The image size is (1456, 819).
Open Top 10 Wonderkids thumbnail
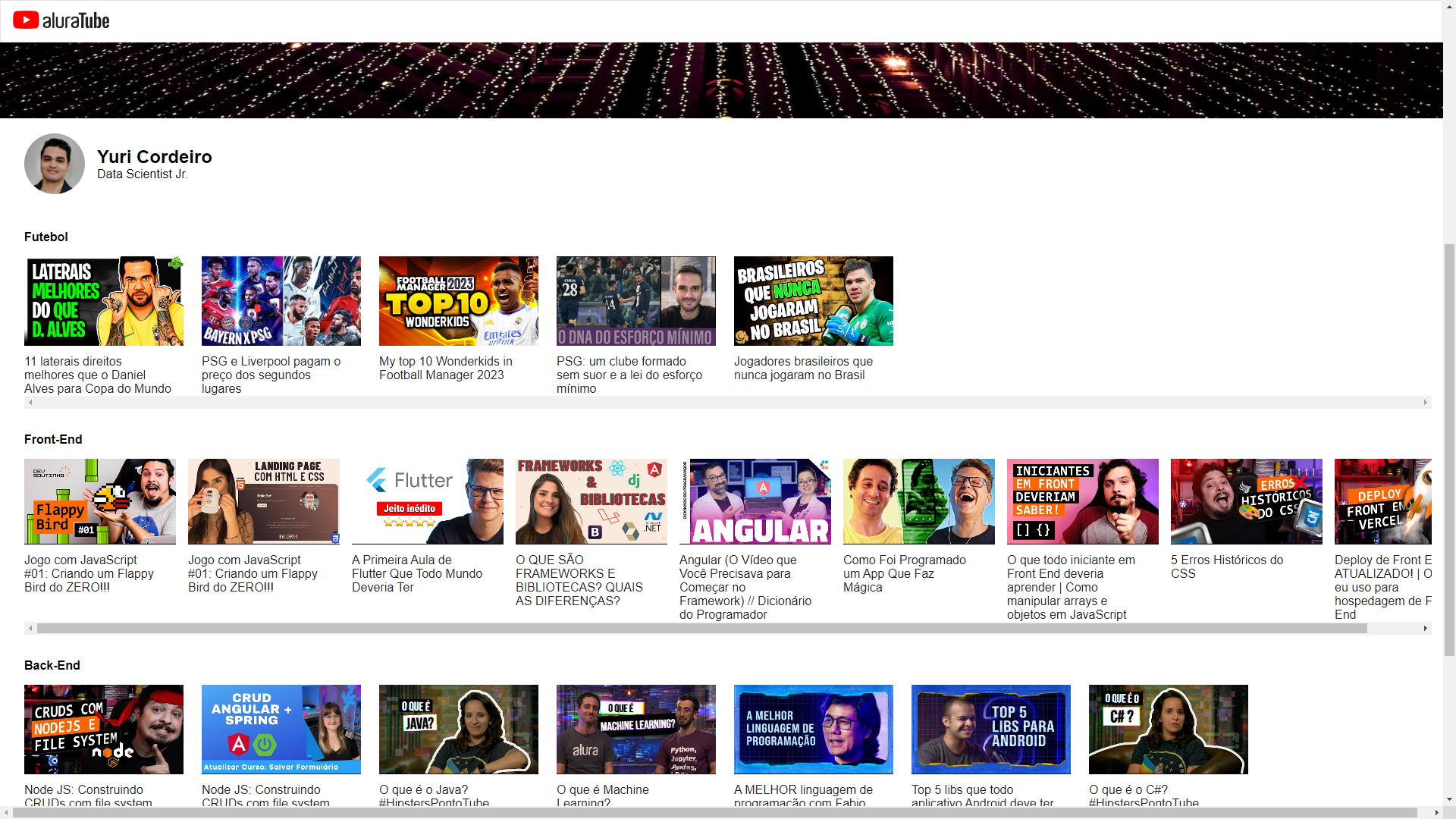(x=459, y=301)
